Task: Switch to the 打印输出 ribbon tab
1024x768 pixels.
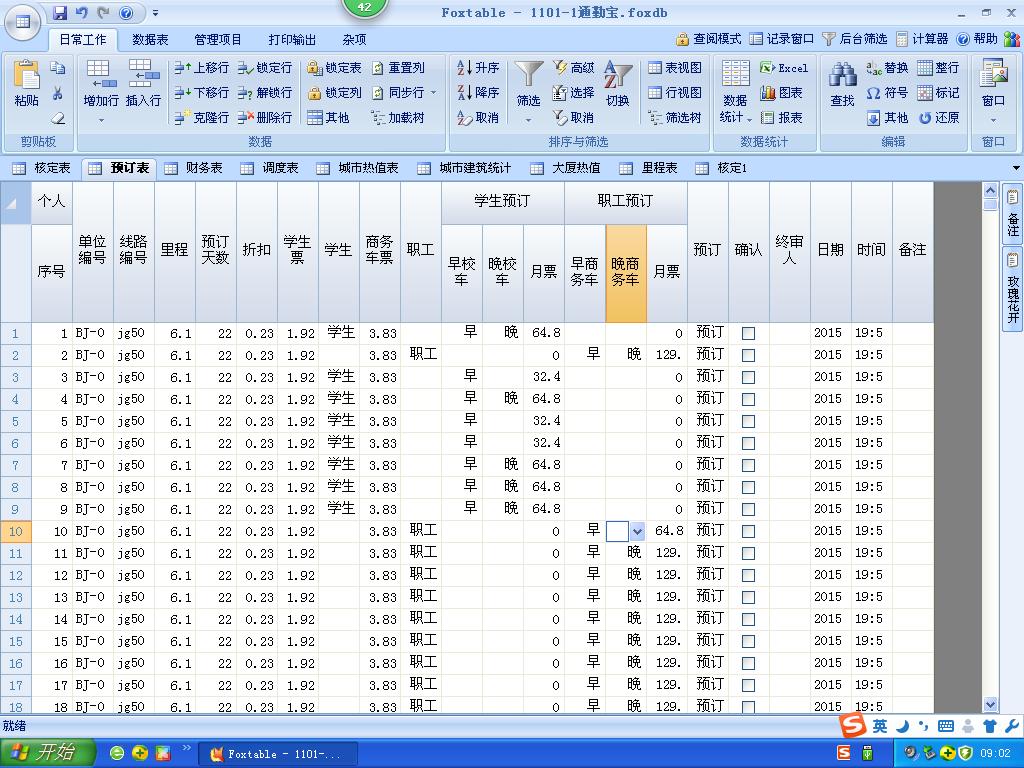Action: pos(292,40)
